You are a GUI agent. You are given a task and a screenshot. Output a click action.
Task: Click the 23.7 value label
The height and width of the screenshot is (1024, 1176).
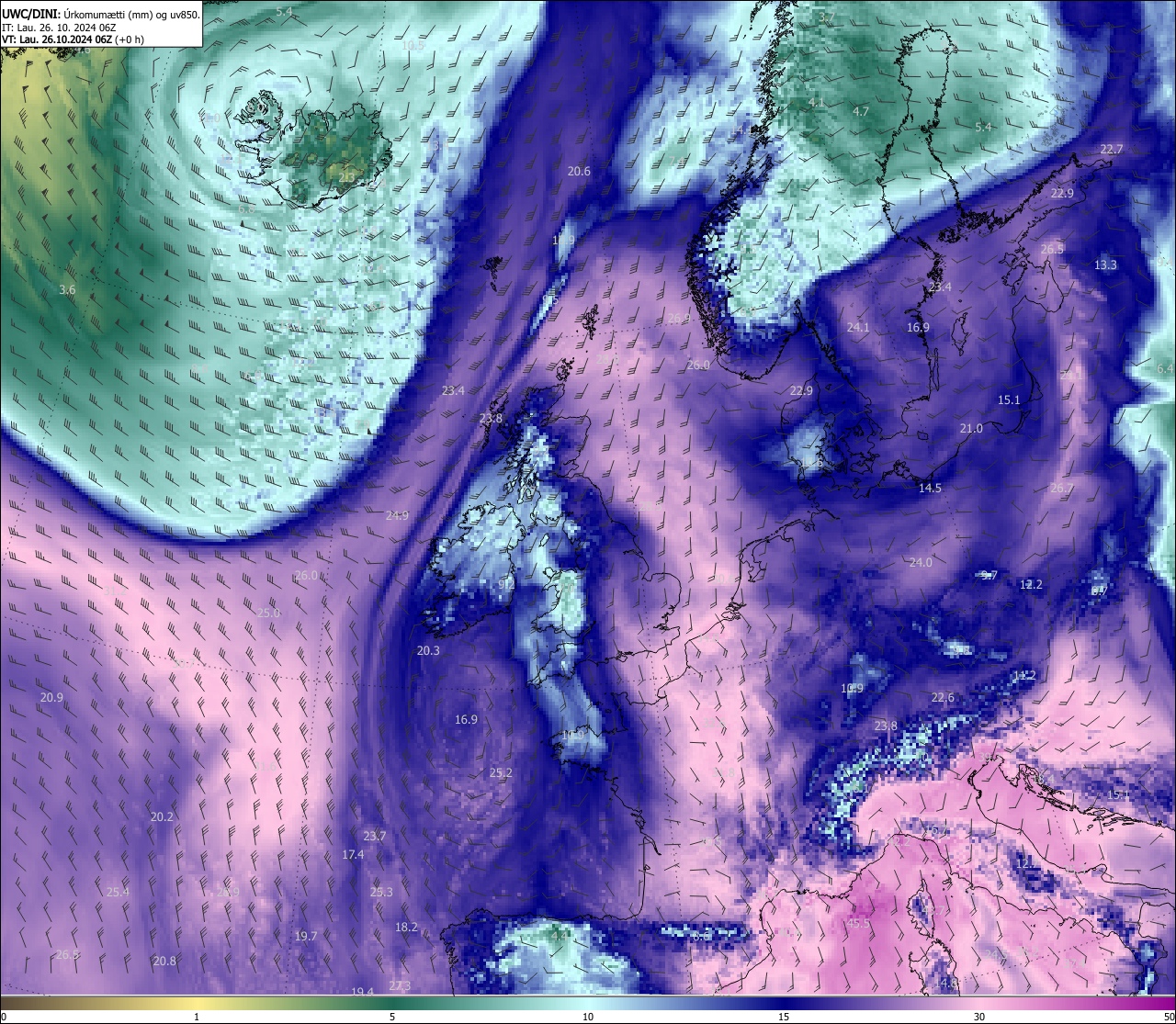tap(375, 837)
